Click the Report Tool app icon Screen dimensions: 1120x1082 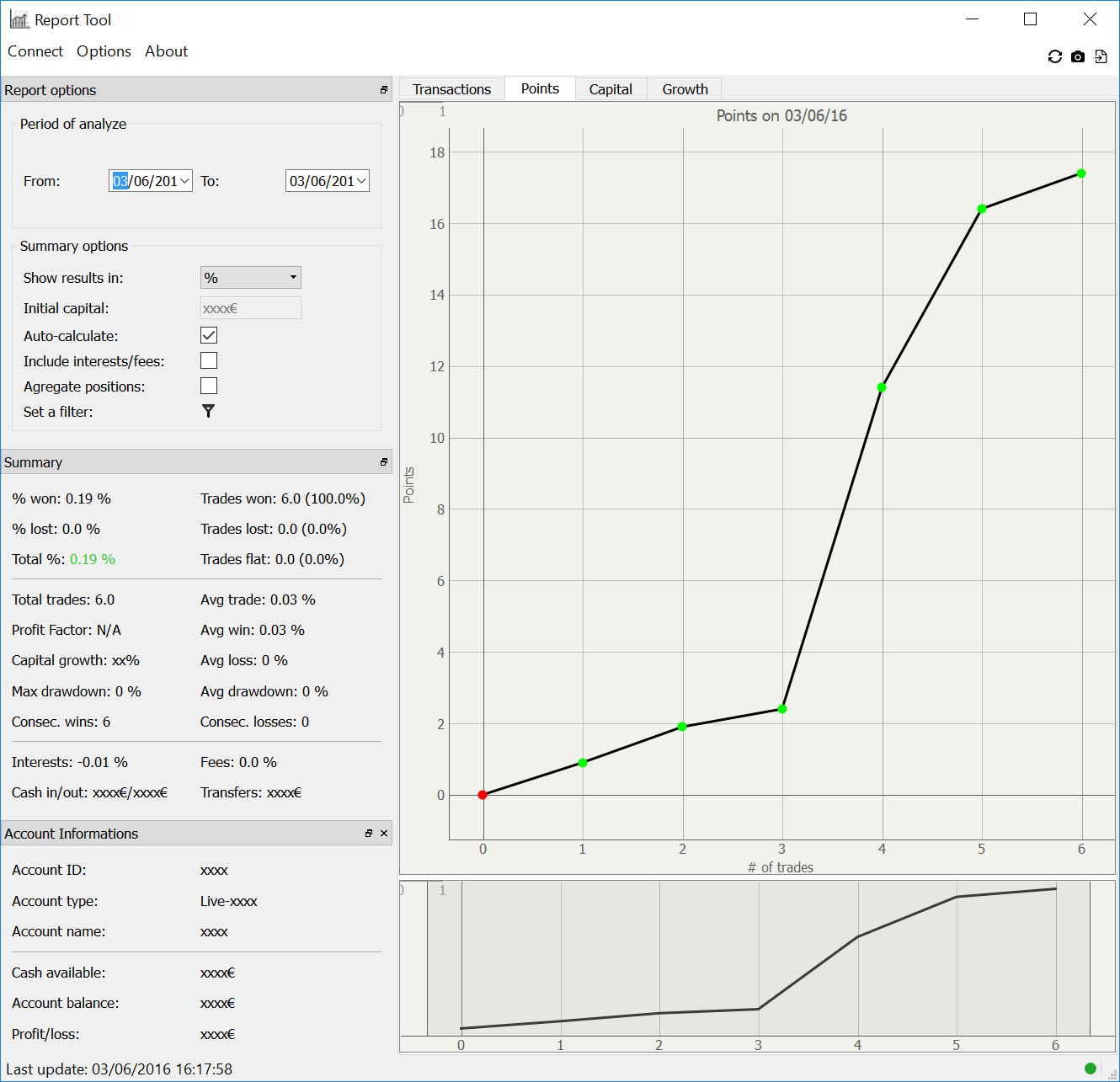coord(19,19)
